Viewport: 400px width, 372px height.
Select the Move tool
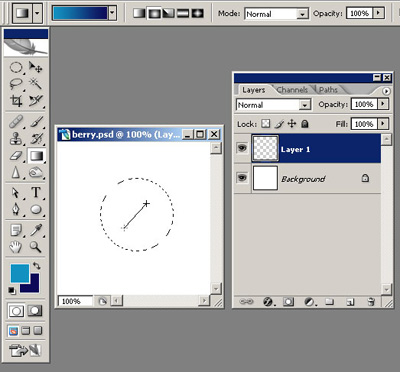pyautogui.click(x=36, y=67)
